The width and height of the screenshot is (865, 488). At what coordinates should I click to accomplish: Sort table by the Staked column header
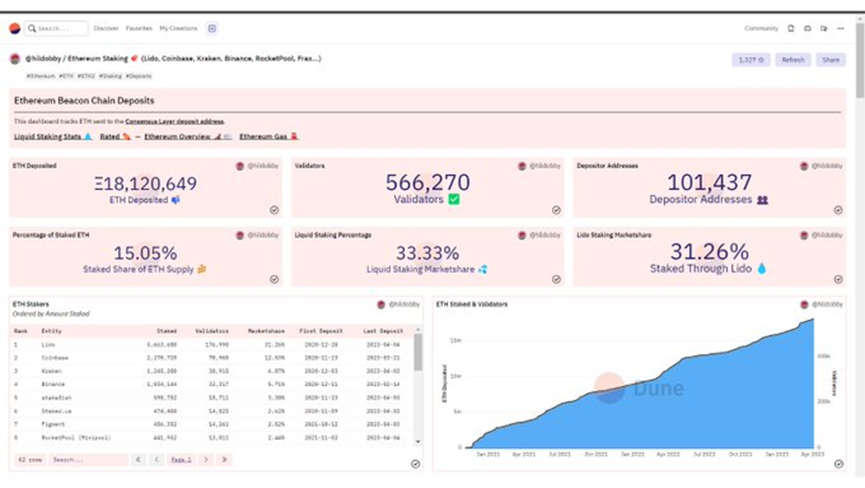click(x=167, y=331)
